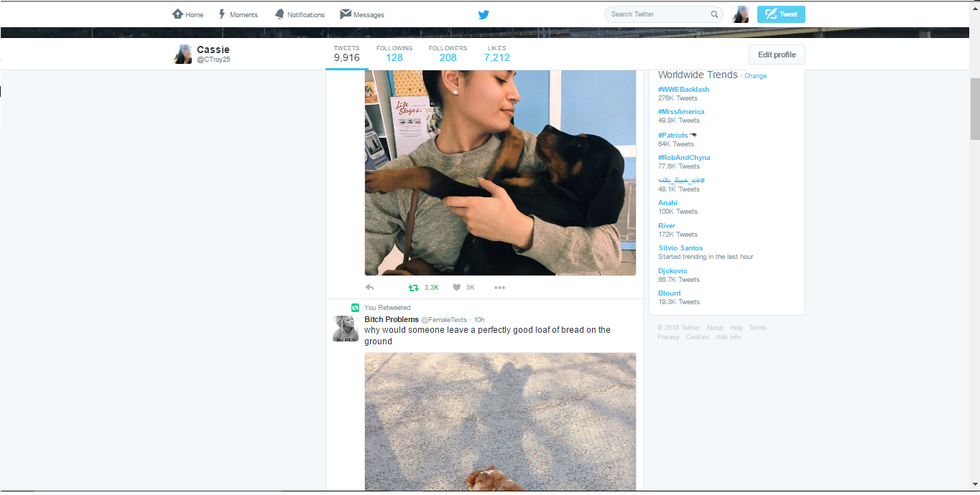This screenshot has width=980, height=495.
Task: Open profile avatar menu in top bar
Action: (x=740, y=14)
